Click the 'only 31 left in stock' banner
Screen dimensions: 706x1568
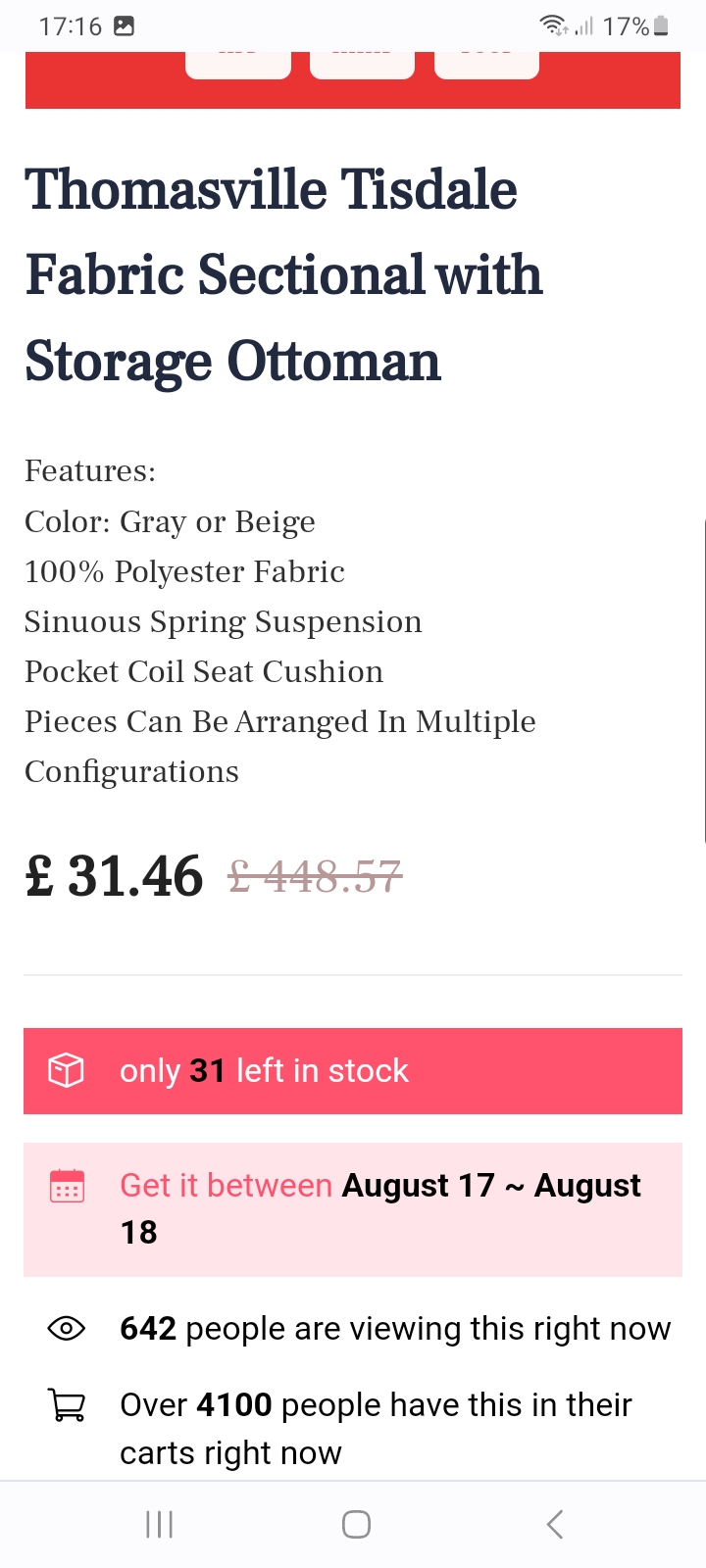pyautogui.click(x=353, y=1070)
